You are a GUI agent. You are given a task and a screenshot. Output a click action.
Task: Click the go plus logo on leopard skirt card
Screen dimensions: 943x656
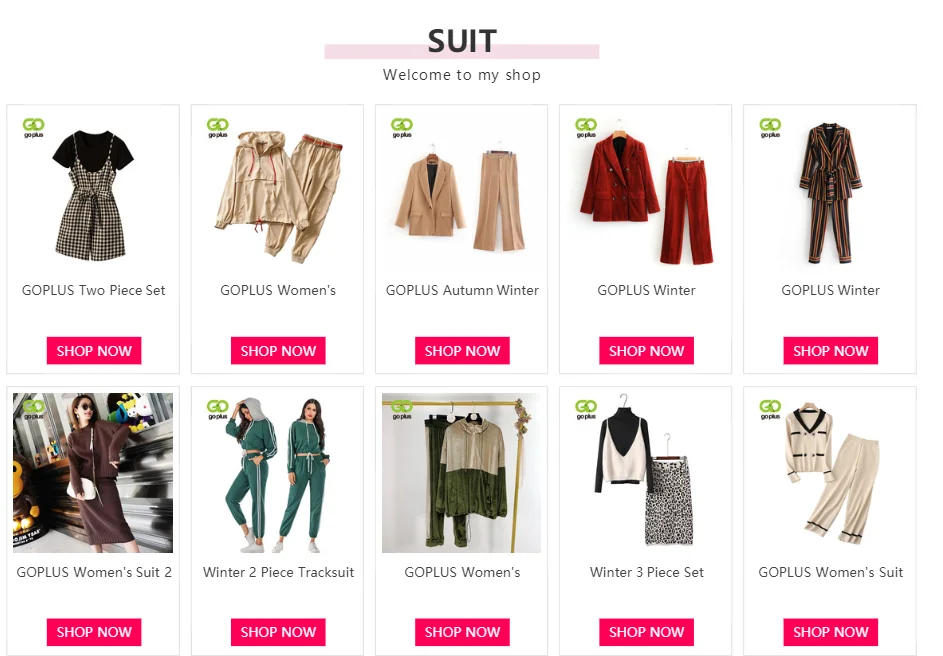pos(586,409)
